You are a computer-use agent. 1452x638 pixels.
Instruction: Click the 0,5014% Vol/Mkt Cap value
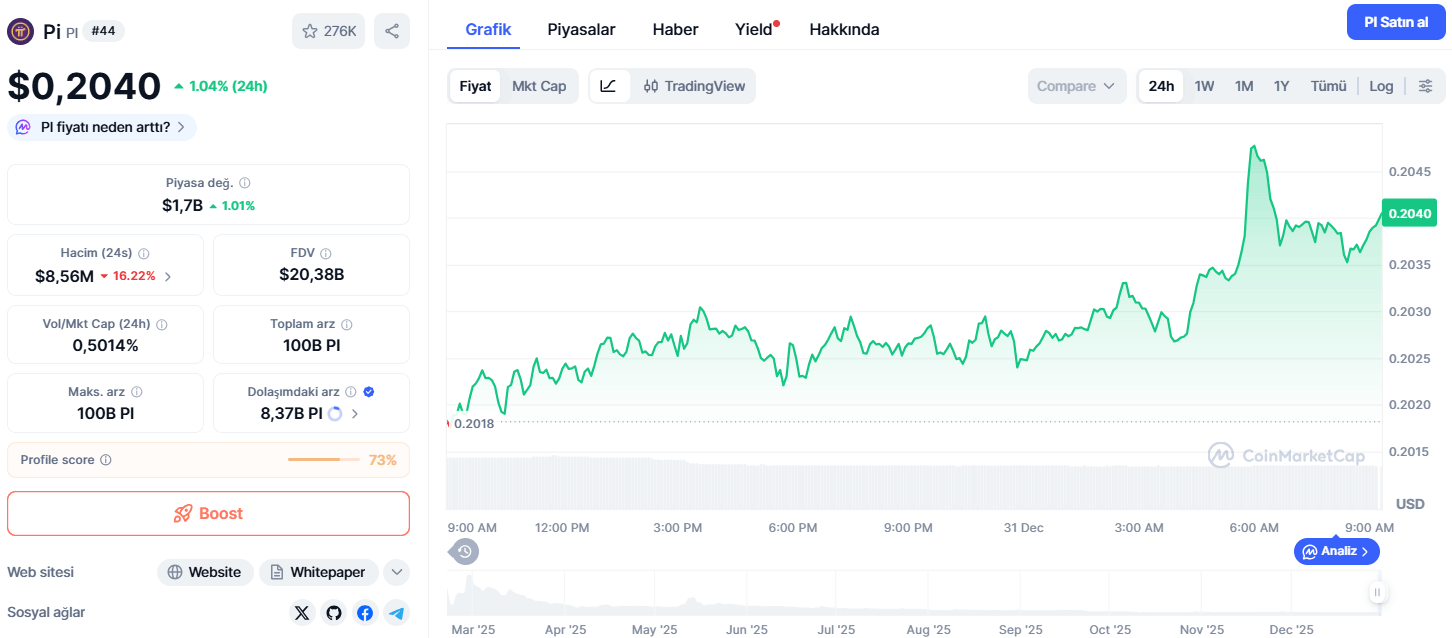tap(105, 345)
